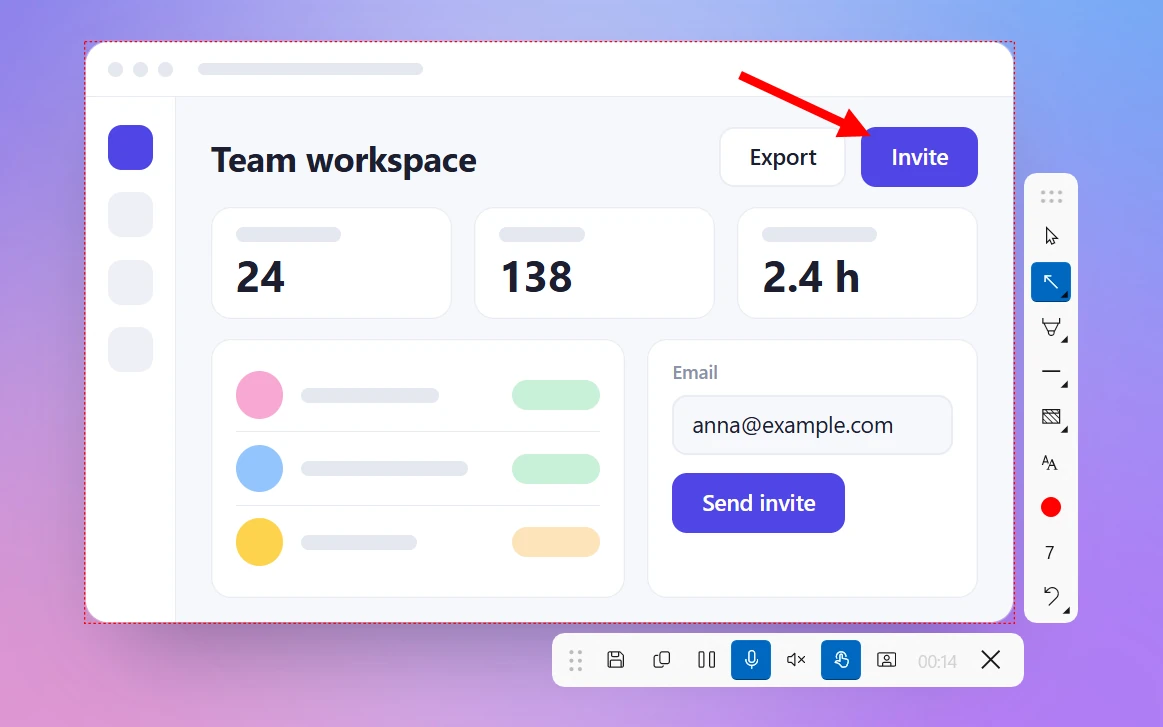The image size is (1163, 727).
Task: Click the "Email" field label
Action: [695, 372]
